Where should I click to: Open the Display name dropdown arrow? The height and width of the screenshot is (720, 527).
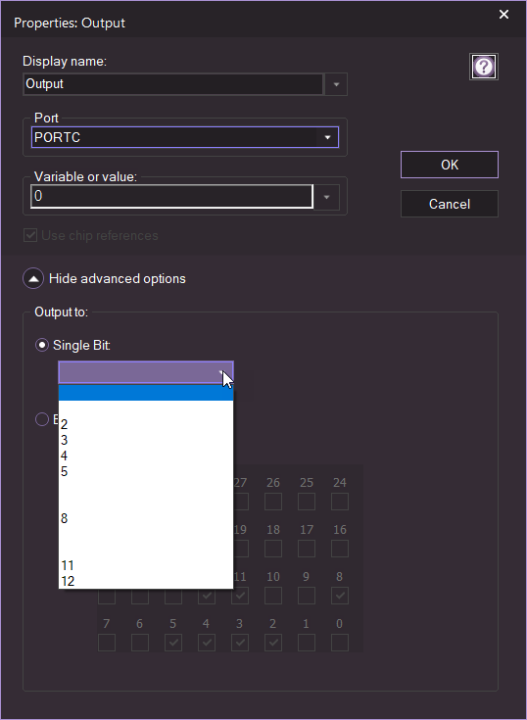336,84
